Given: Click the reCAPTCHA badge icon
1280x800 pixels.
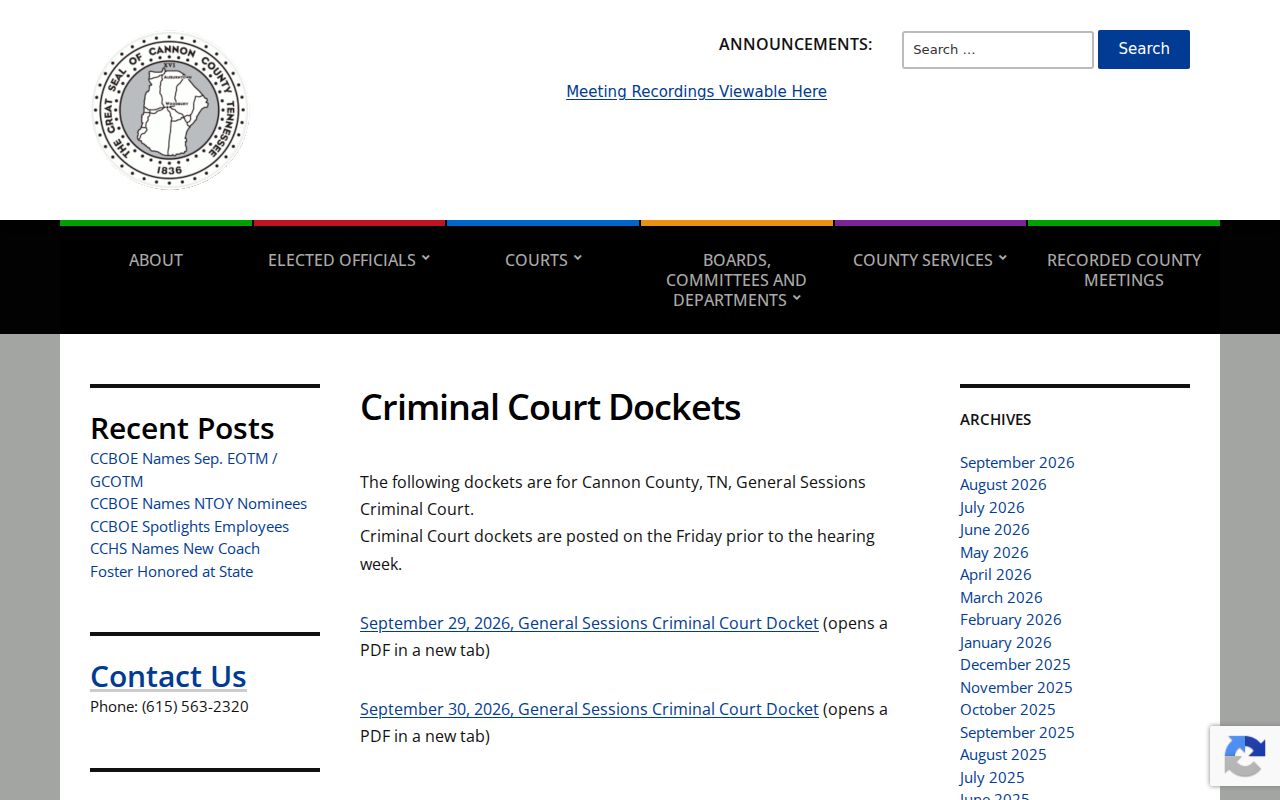Looking at the screenshot, I should click(1244, 756).
